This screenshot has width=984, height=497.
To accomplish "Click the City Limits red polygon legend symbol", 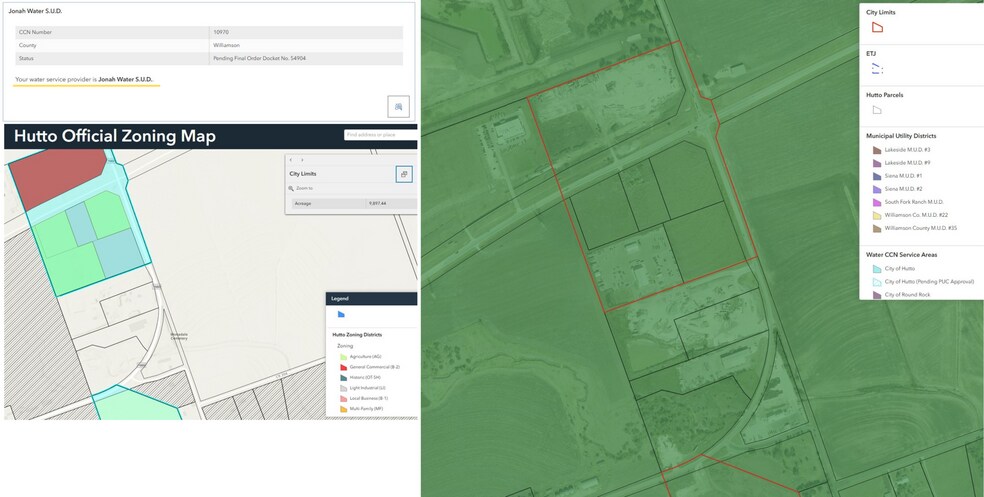I will (x=877, y=28).
